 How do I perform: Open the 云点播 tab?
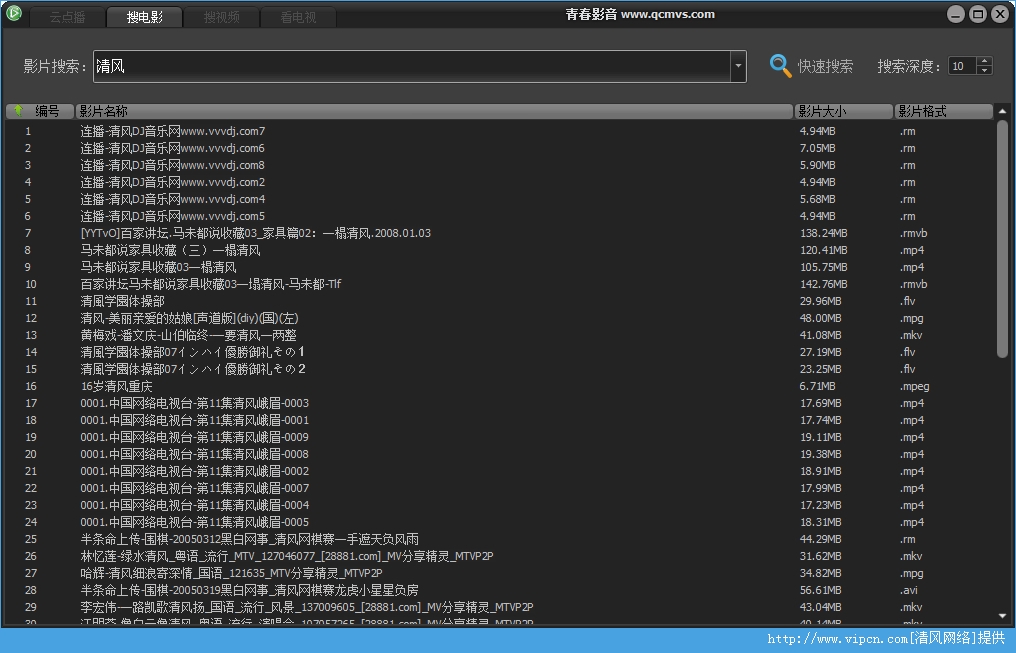[x=67, y=17]
